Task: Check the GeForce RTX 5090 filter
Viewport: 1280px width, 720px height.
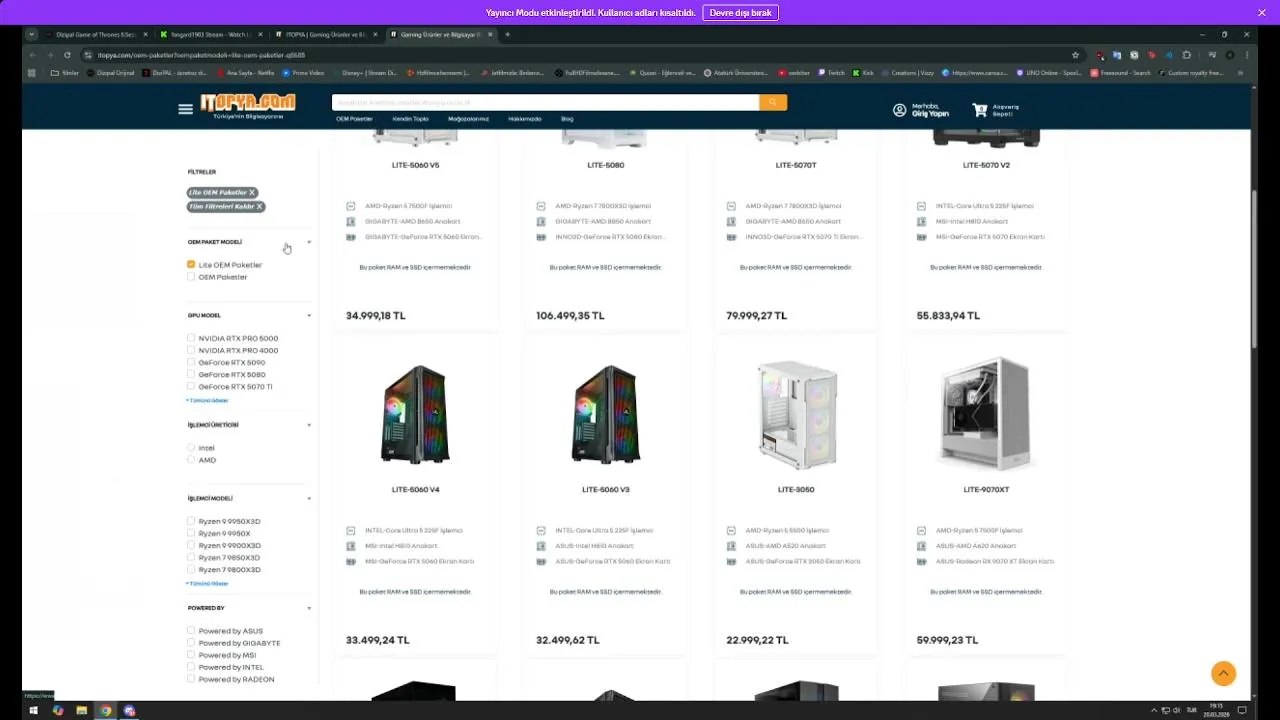Action: tap(191, 363)
